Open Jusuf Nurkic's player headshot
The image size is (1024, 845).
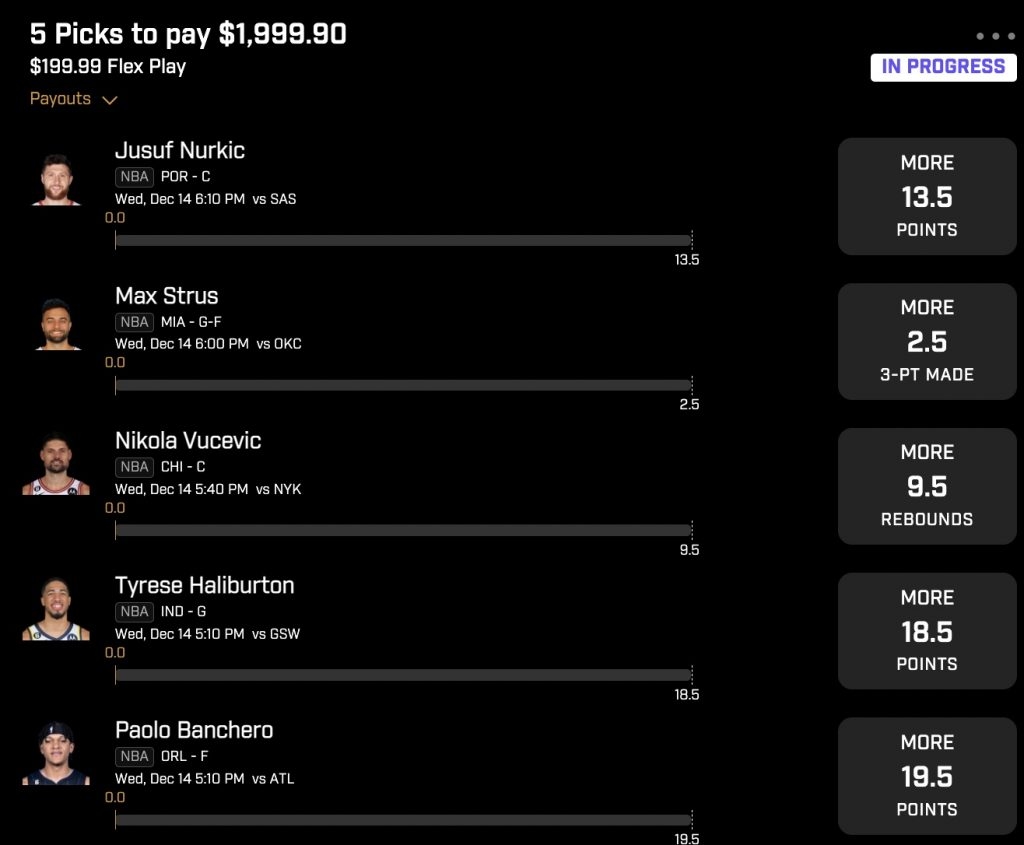pyautogui.click(x=56, y=180)
